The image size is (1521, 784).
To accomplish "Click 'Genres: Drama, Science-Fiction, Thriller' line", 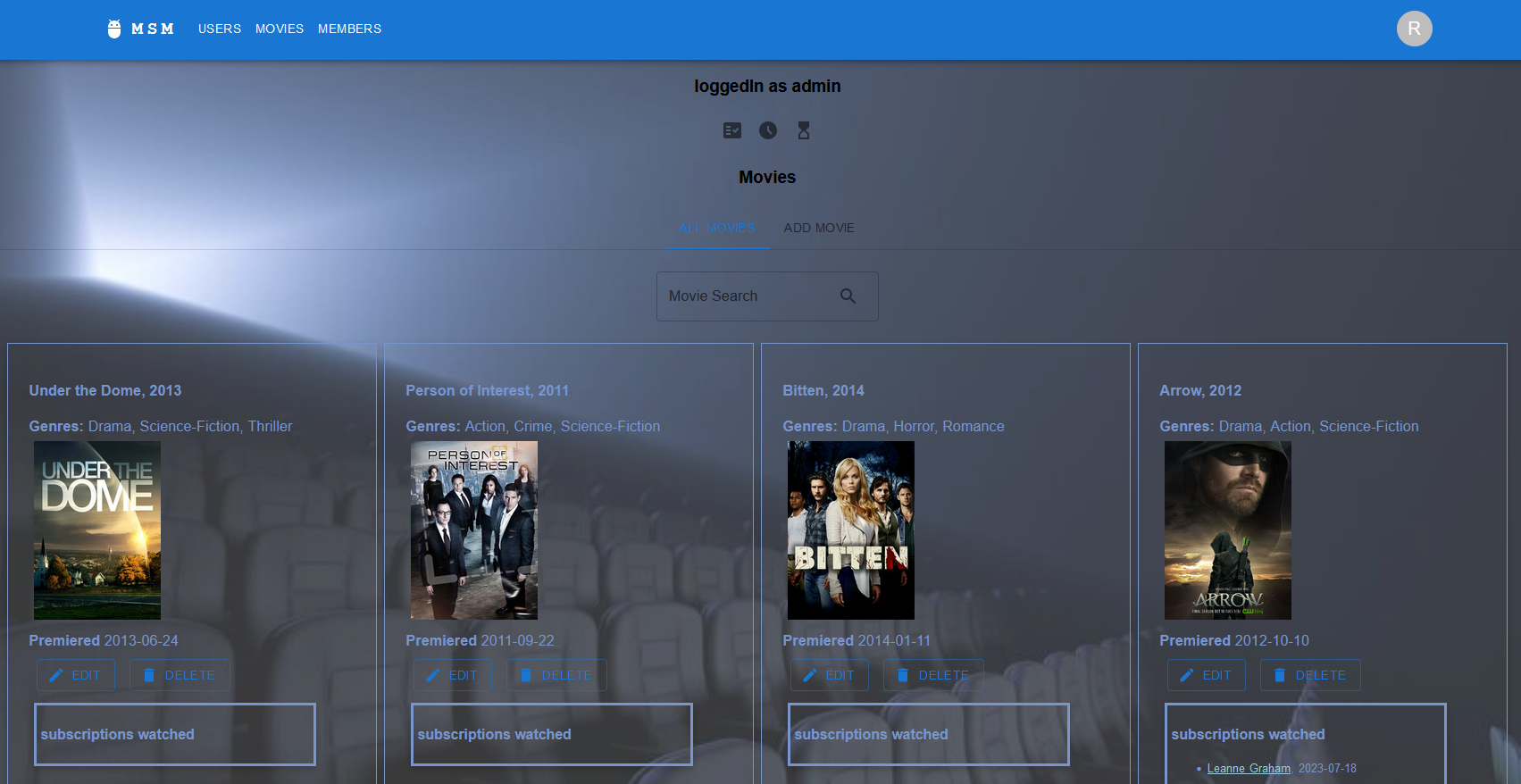I will tap(161, 426).
